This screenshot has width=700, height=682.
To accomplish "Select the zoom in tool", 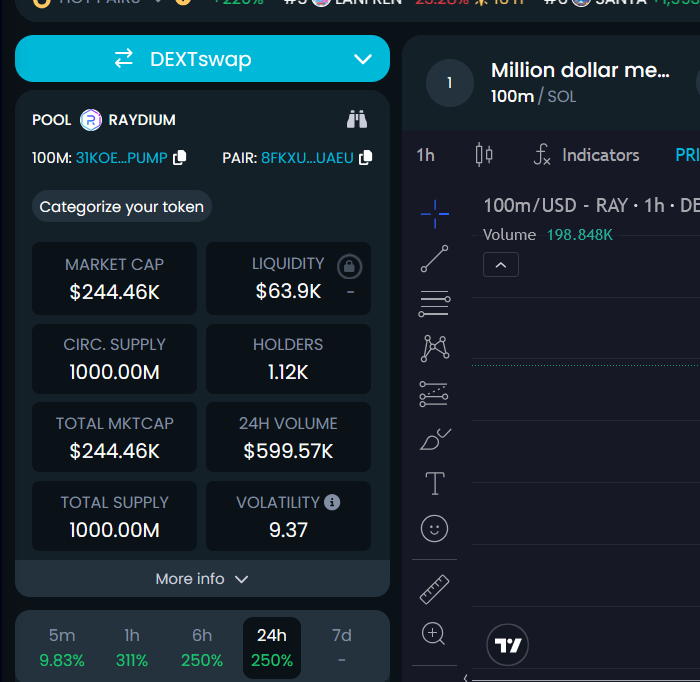I will coord(433,634).
